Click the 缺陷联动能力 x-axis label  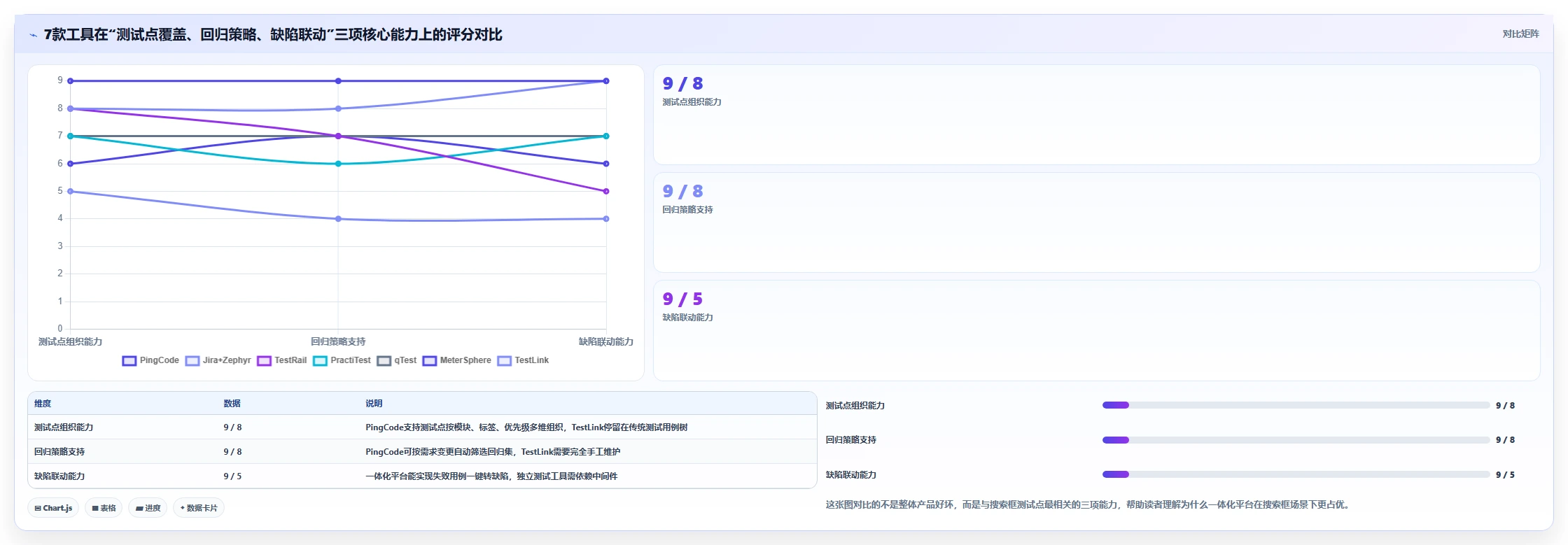[606, 342]
